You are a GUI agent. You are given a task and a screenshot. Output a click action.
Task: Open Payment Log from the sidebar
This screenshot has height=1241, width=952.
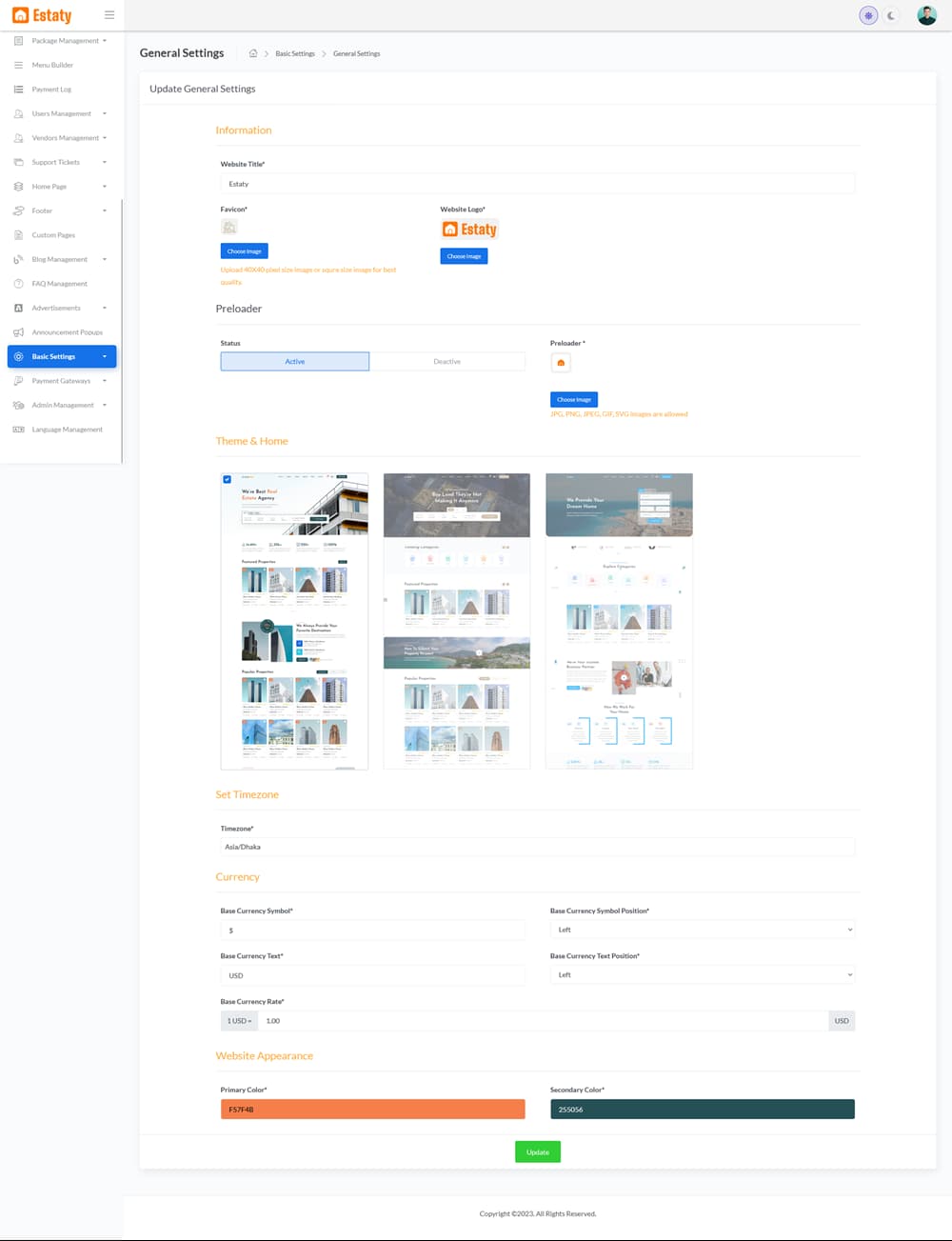pos(51,90)
